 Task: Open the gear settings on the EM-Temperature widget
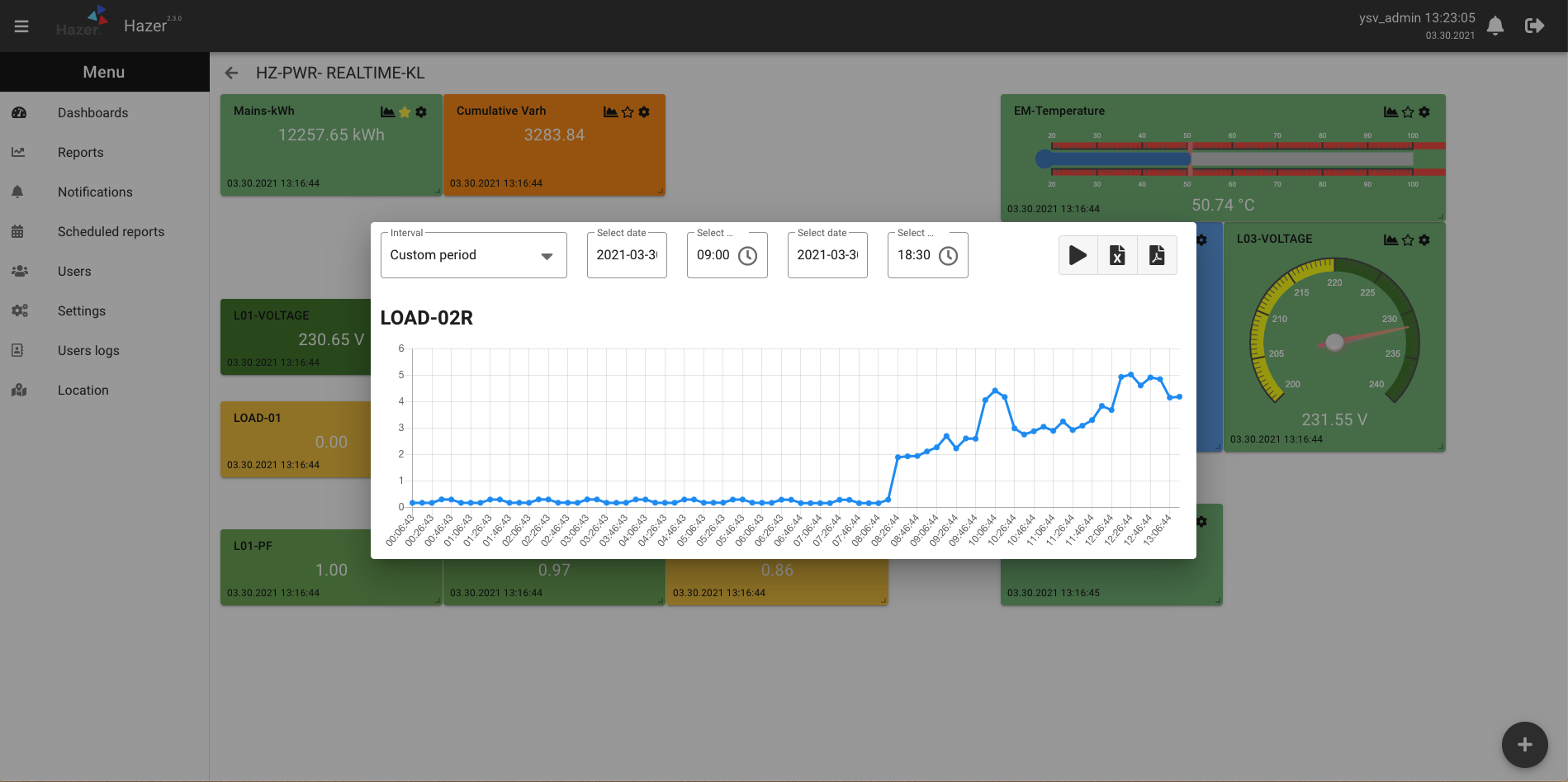coord(1424,111)
